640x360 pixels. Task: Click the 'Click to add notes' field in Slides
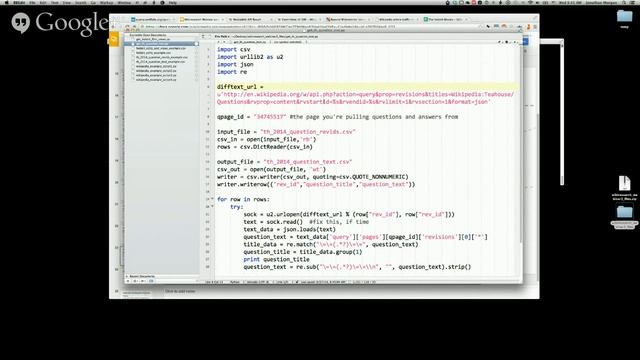pos(180,291)
